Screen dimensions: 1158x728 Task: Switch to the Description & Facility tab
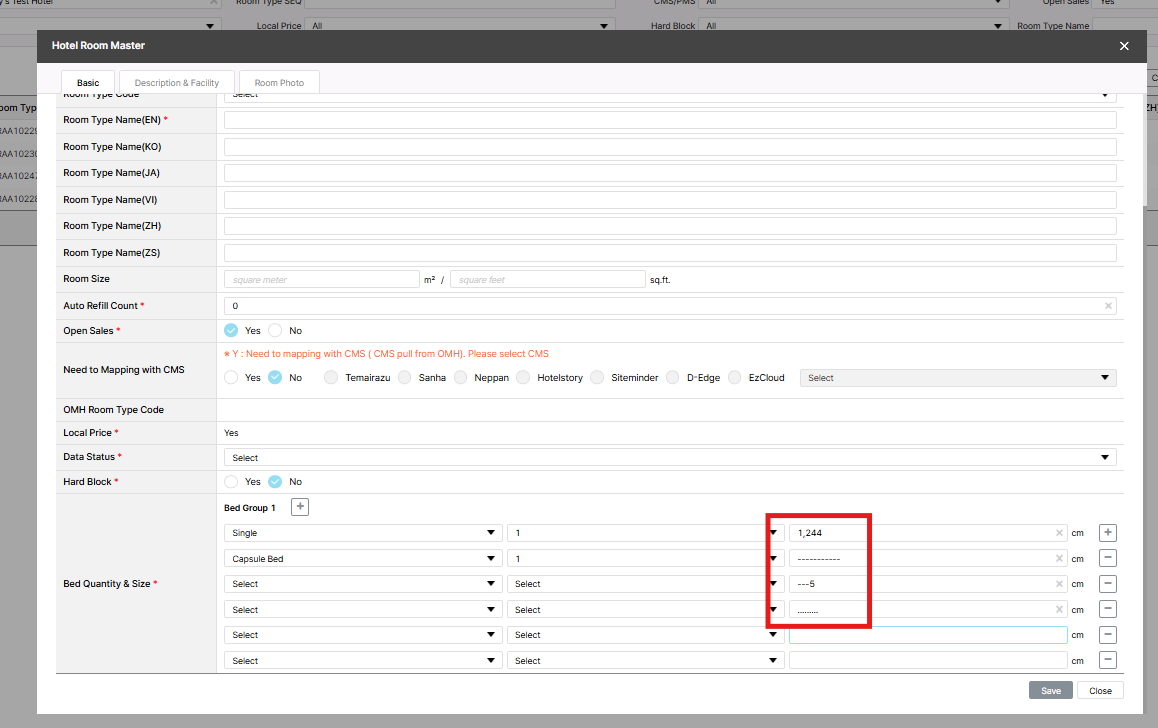tap(177, 83)
